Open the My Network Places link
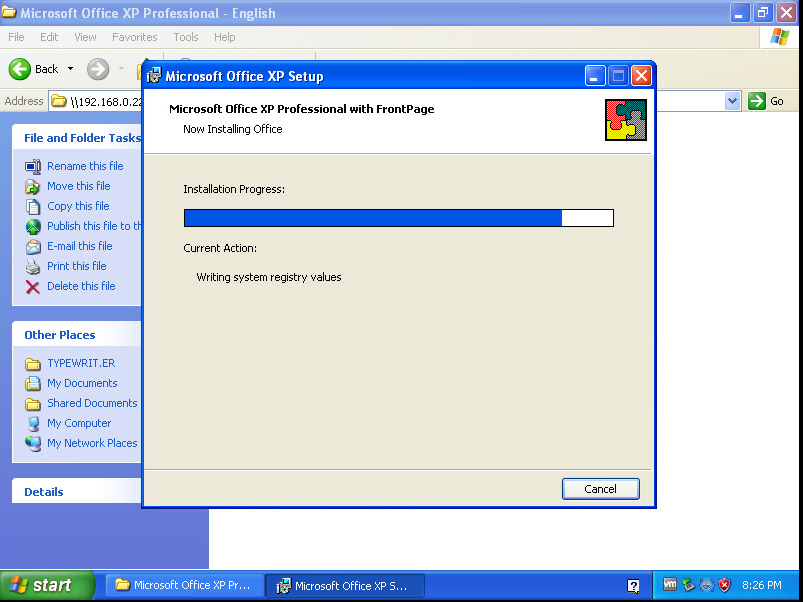 coord(92,443)
